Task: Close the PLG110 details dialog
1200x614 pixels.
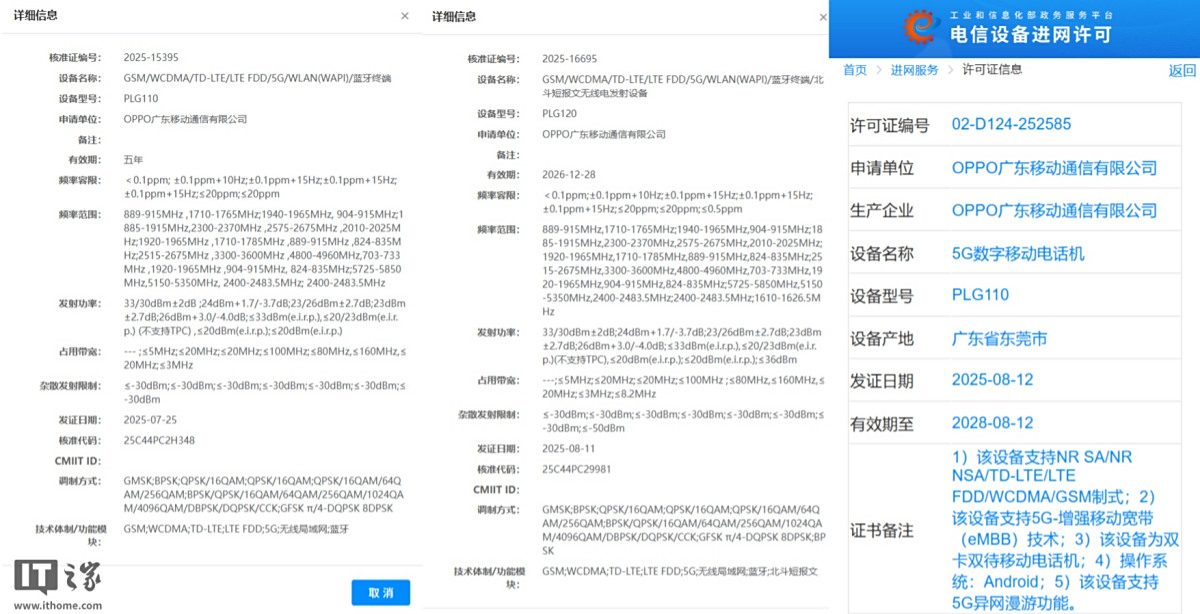Action: 404,16
